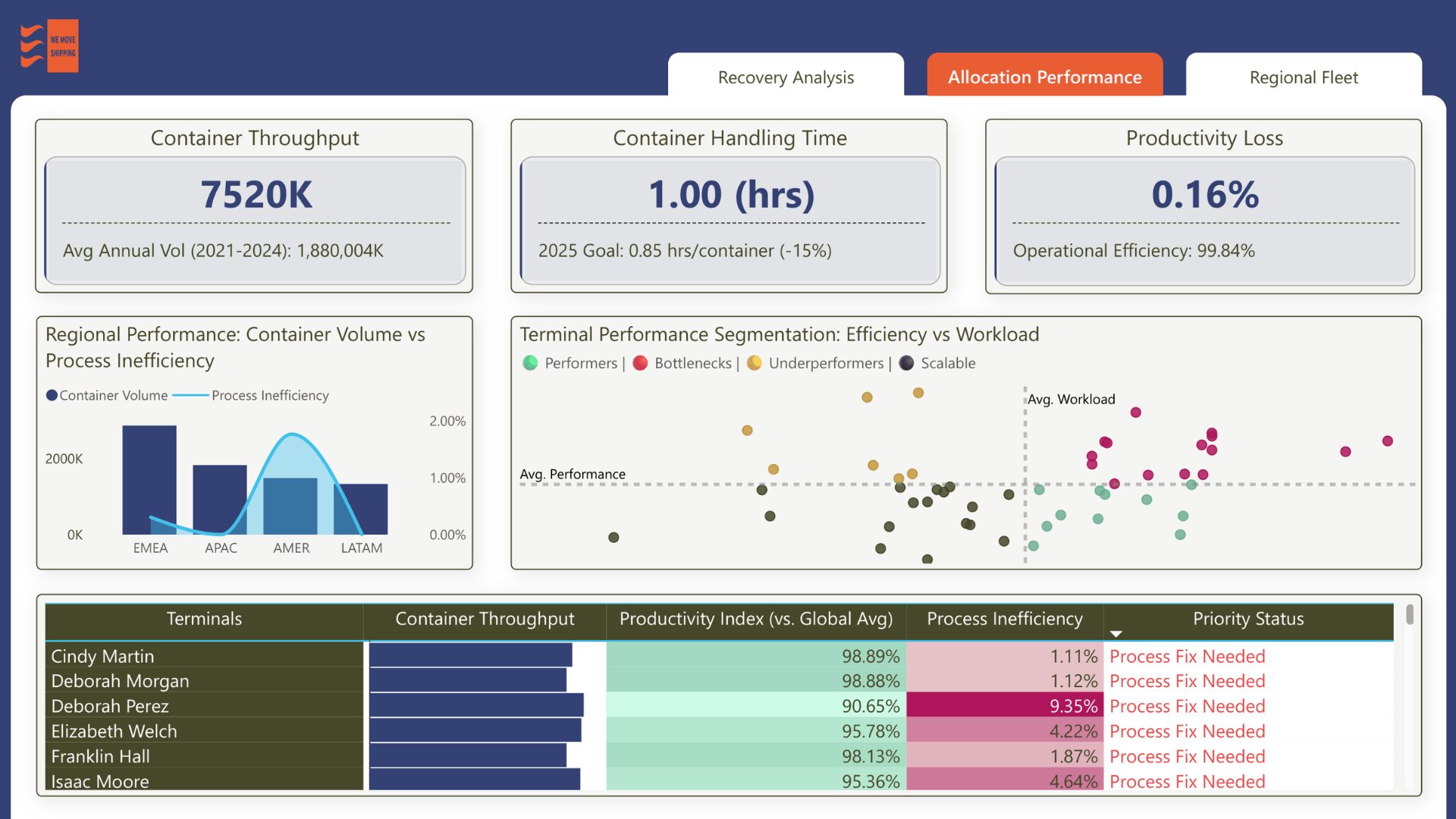Click the Container Volume legend marker
This screenshot has width=1456, height=819.
click(x=52, y=395)
